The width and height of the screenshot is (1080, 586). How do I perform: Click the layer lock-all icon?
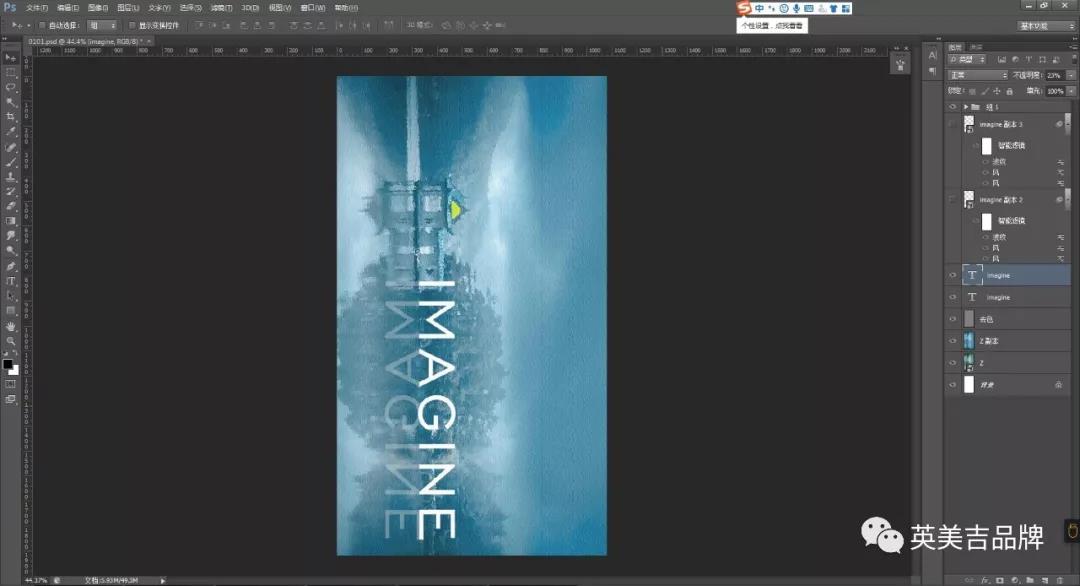pyautogui.click(x=1010, y=91)
